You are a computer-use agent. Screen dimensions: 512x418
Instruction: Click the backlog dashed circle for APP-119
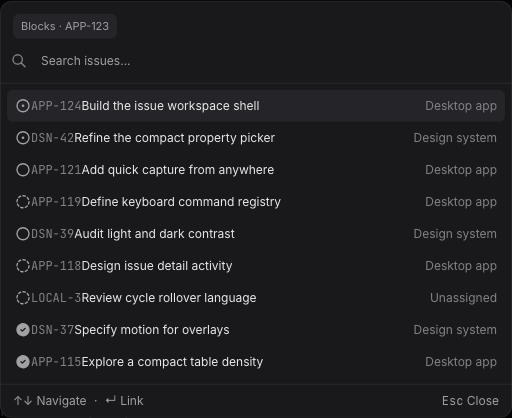23,202
